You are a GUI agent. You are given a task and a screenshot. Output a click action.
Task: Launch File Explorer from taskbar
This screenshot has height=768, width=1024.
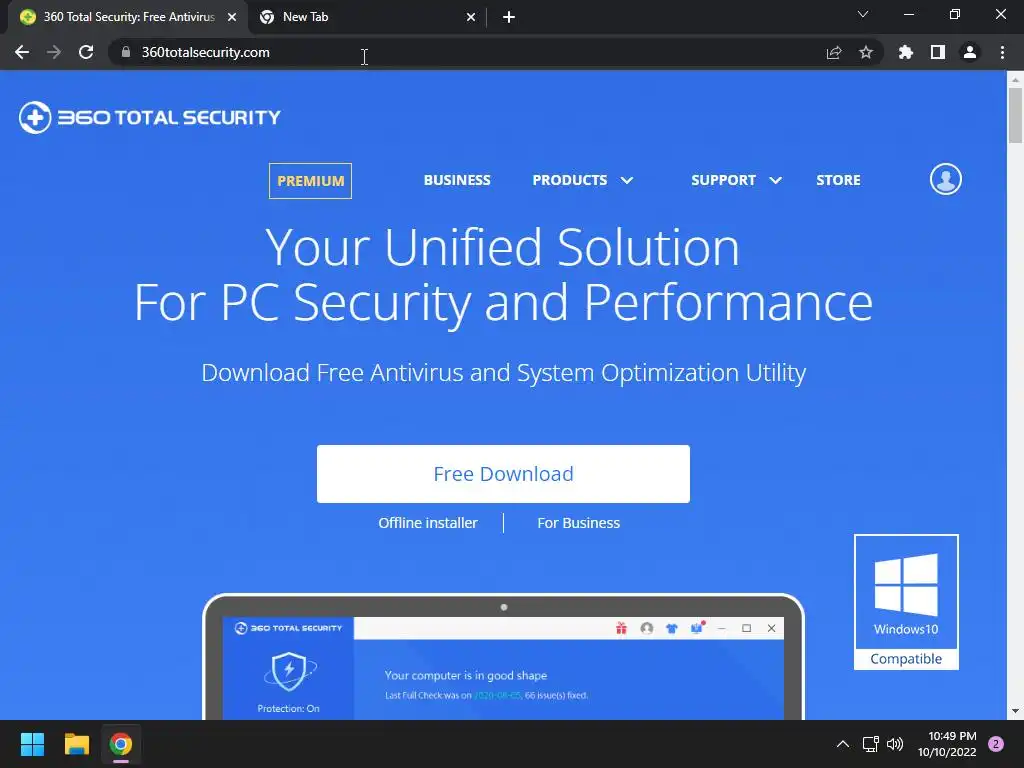[x=76, y=744]
